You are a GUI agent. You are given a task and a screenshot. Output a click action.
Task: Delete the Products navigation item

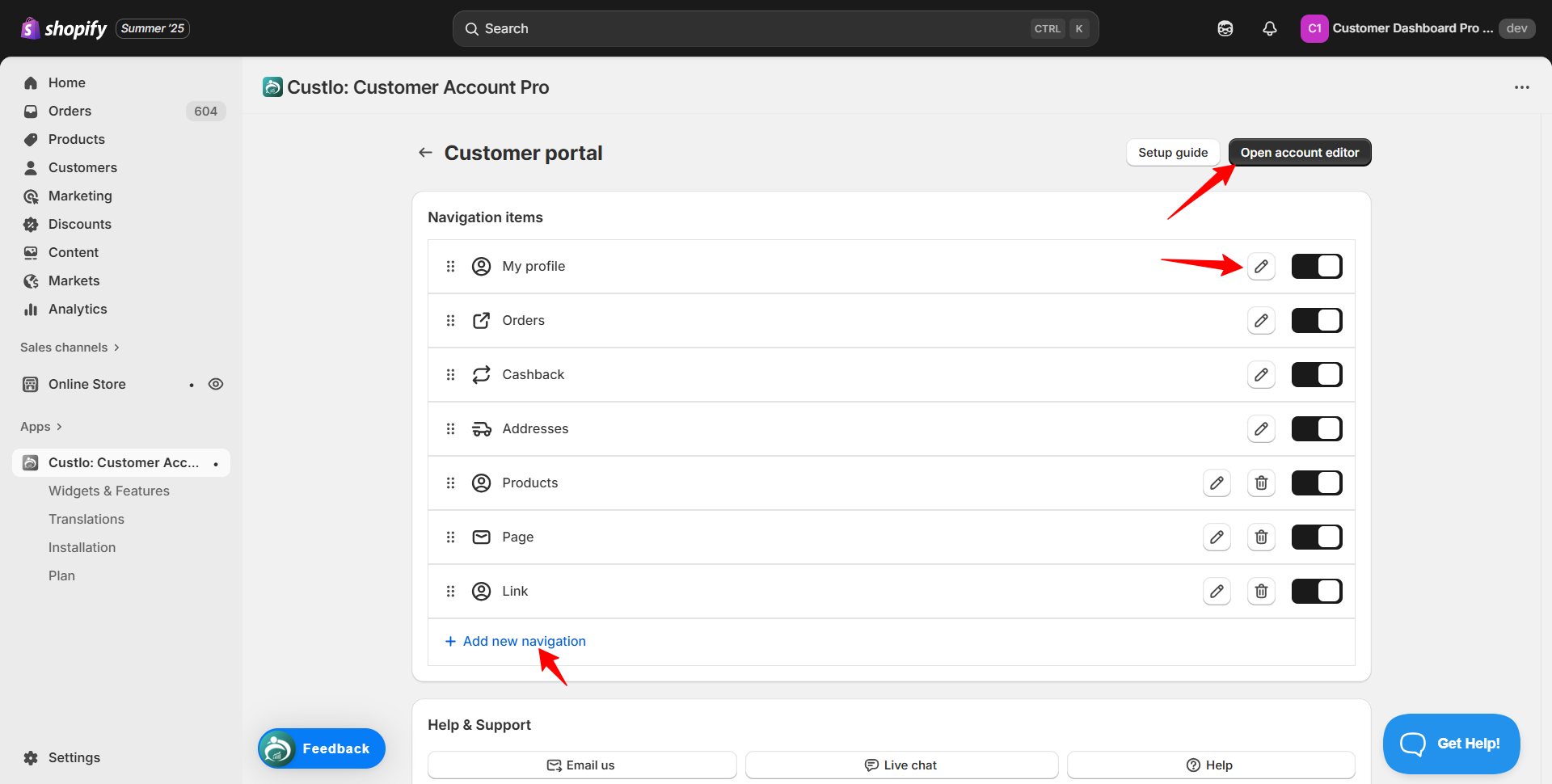[1261, 483]
